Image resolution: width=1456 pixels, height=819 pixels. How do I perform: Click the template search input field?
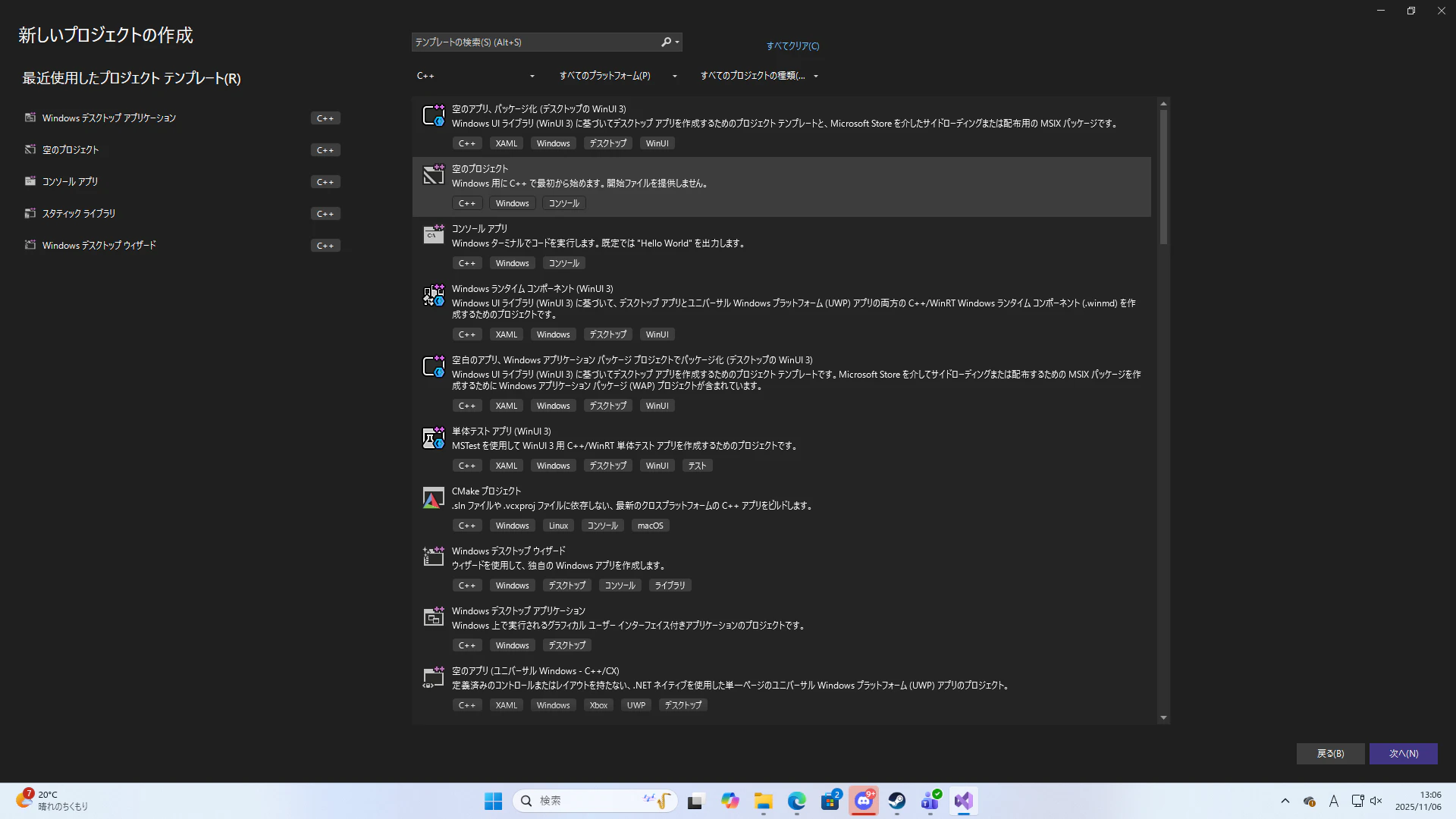click(535, 42)
